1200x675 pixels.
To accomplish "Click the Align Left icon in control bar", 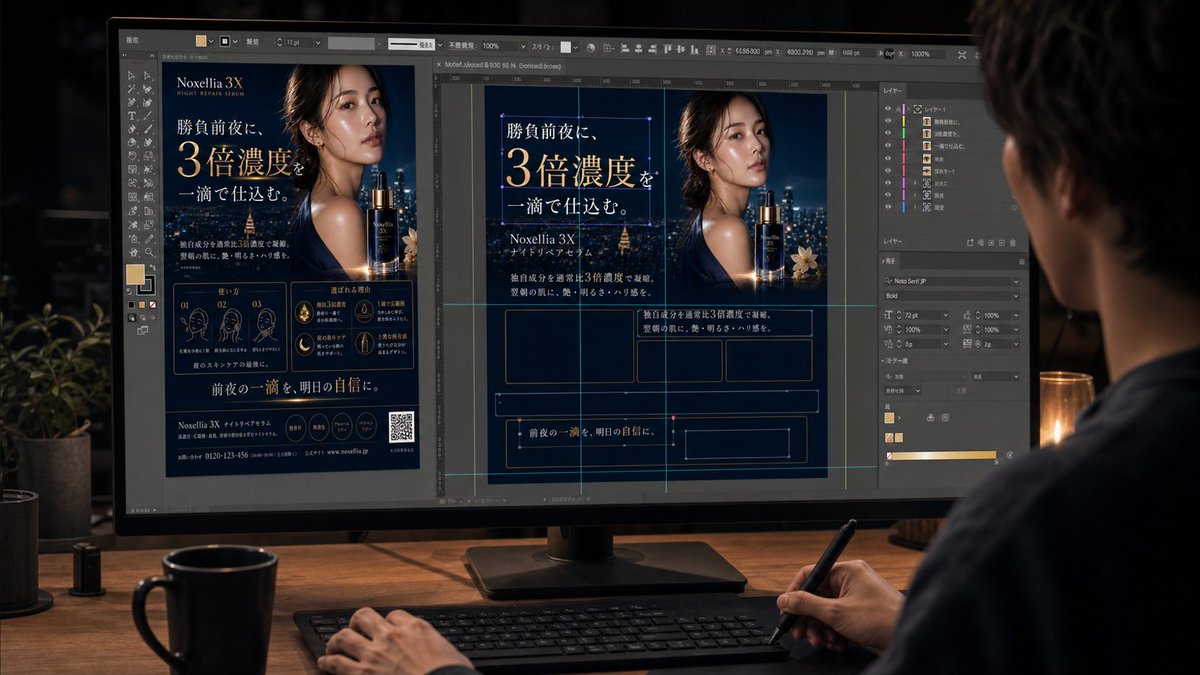I will coord(625,48).
